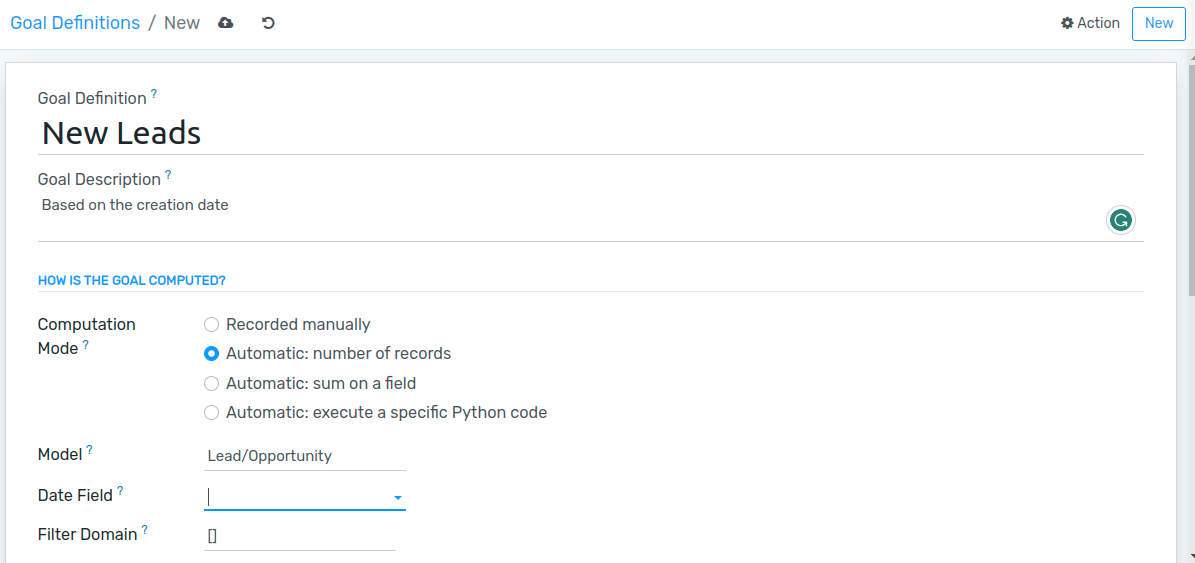Click the New button
Screen dimensions: 1195x563
coord(1159,24)
